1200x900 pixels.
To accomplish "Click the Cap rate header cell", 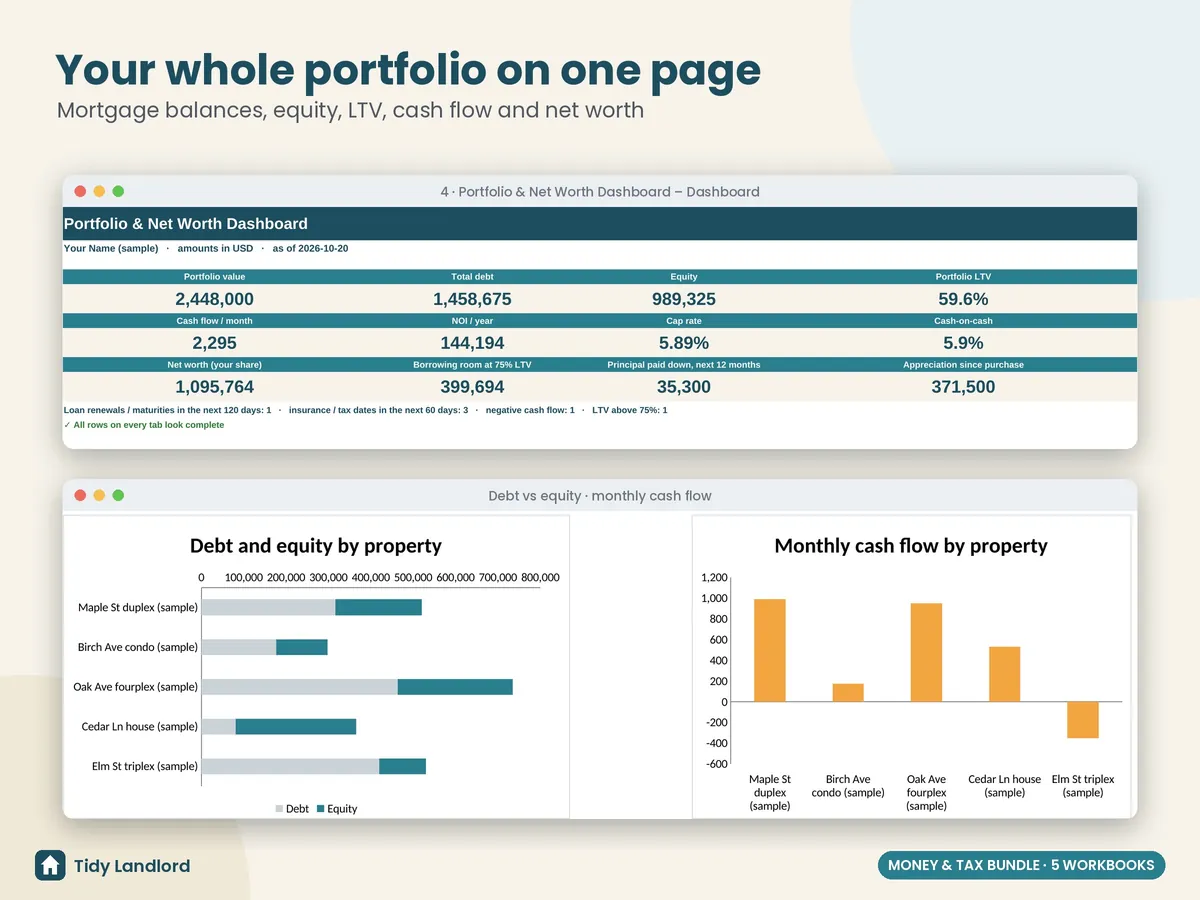I will pyautogui.click(x=684, y=321).
